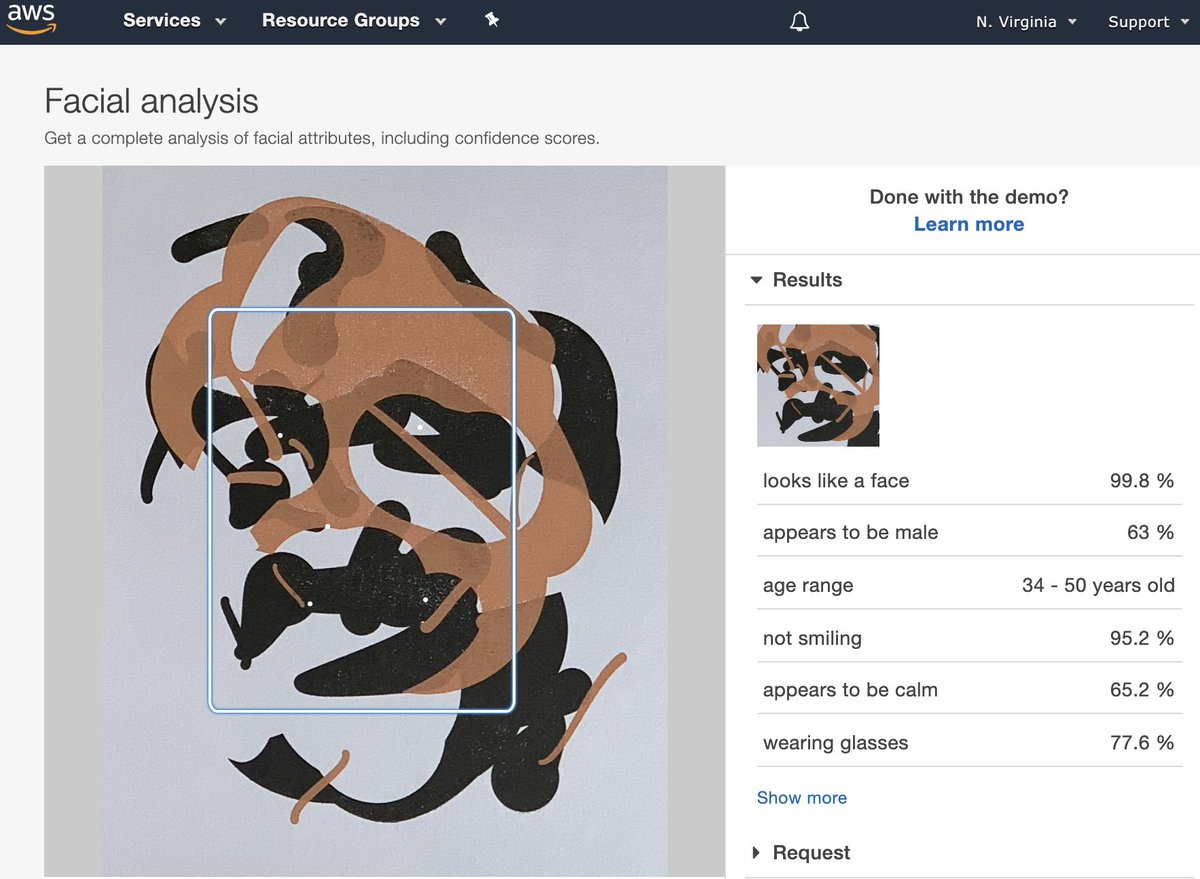The image size is (1200, 879).
Task: Open the N. Virginia region dropdown
Action: coord(1026,21)
